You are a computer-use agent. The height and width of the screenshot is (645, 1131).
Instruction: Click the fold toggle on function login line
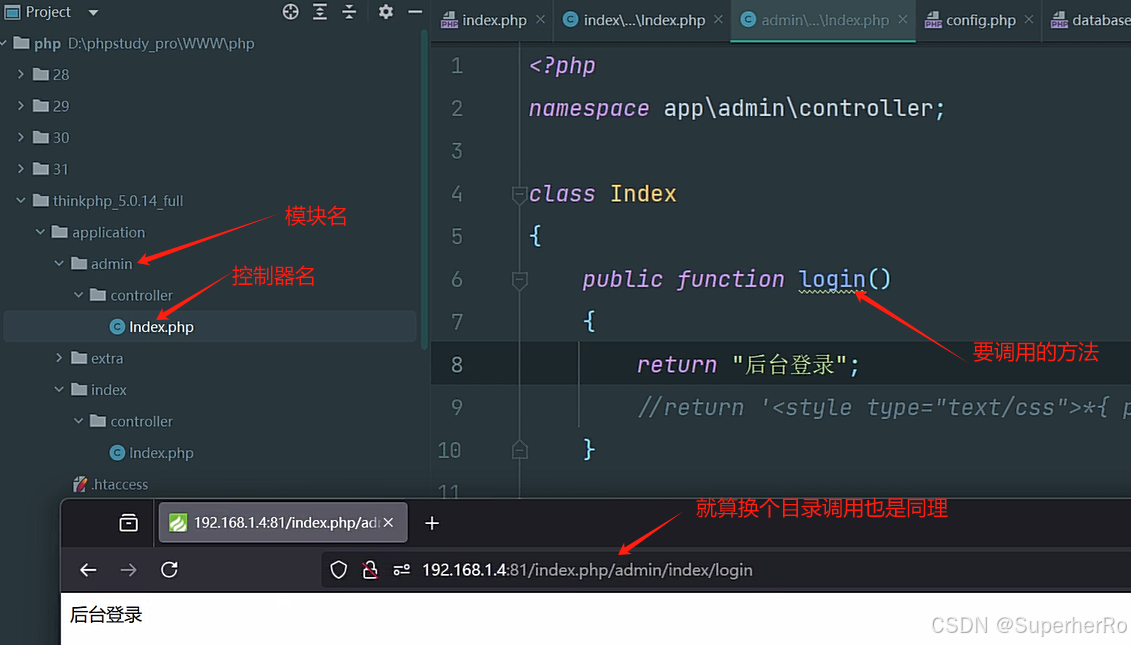pos(519,280)
